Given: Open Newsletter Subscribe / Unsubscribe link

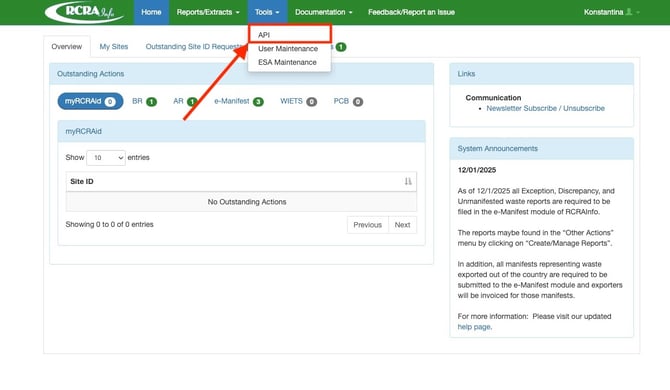Looking at the screenshot, I should pyautogui.click(x=545, y=108).
